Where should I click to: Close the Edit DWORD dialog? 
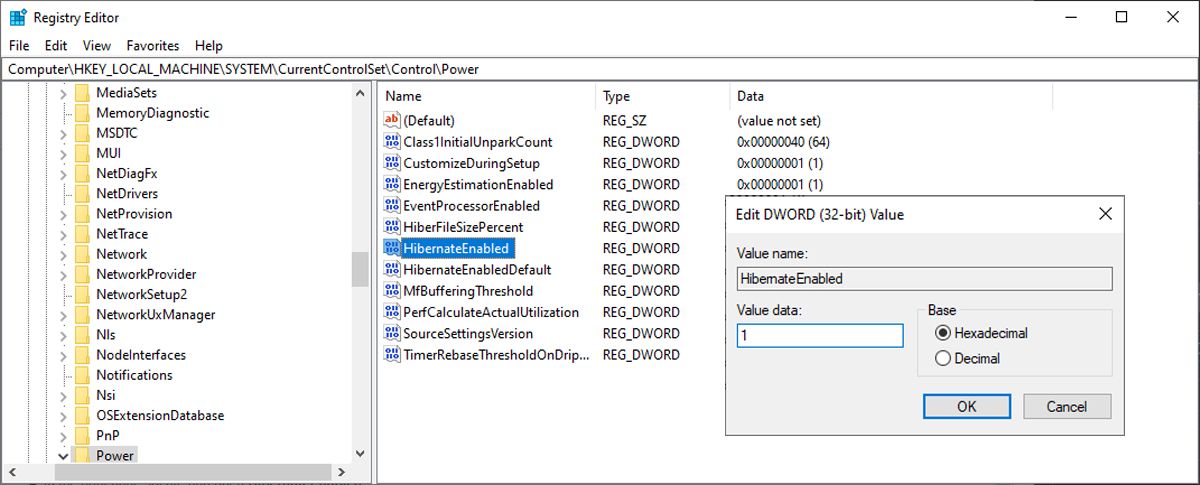(1105, 214)
